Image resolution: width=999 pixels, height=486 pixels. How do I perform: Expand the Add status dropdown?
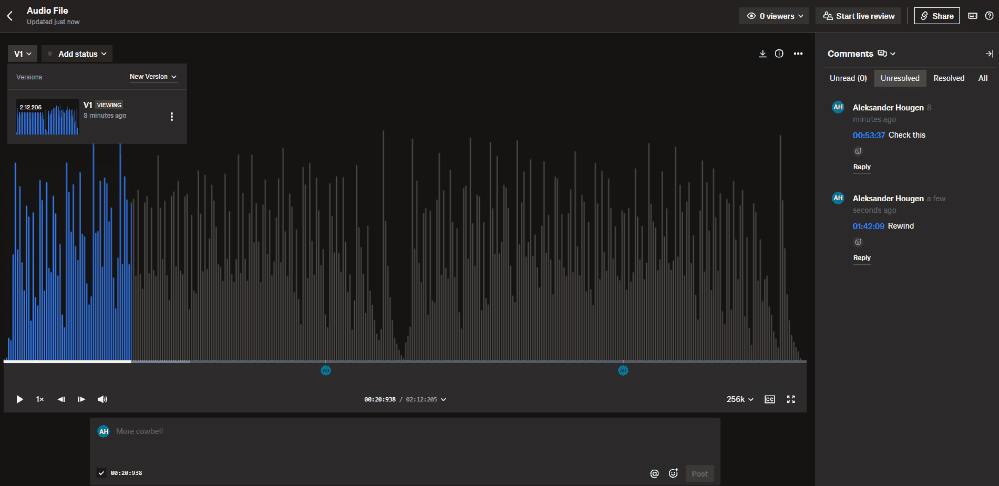tap(77, 54)
